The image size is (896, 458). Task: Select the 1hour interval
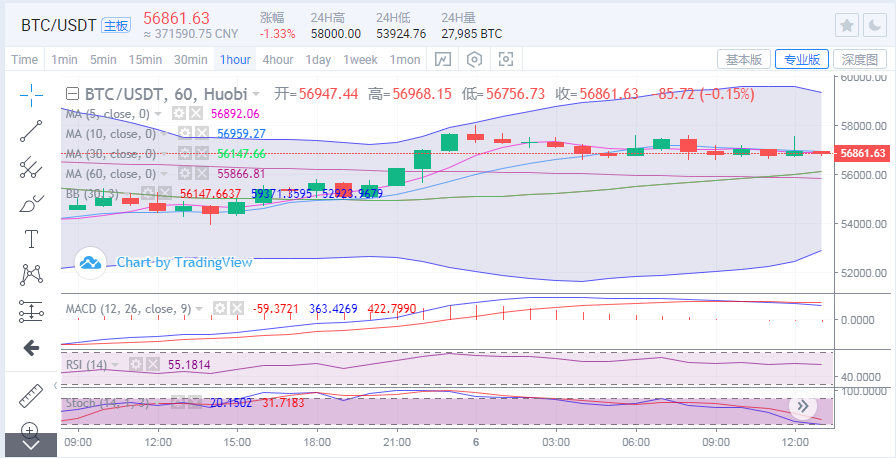(235, 59)
